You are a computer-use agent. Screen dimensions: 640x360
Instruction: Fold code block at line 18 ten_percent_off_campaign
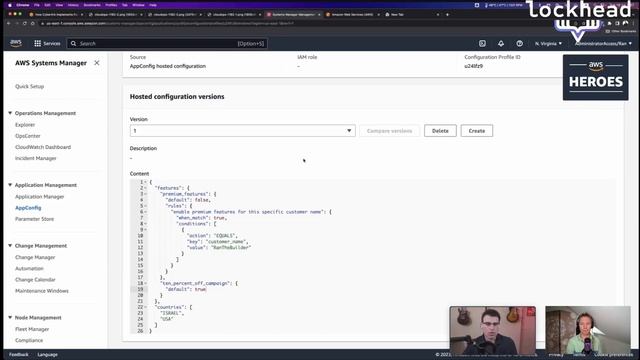pyautogui.click(x=146, y=283)
